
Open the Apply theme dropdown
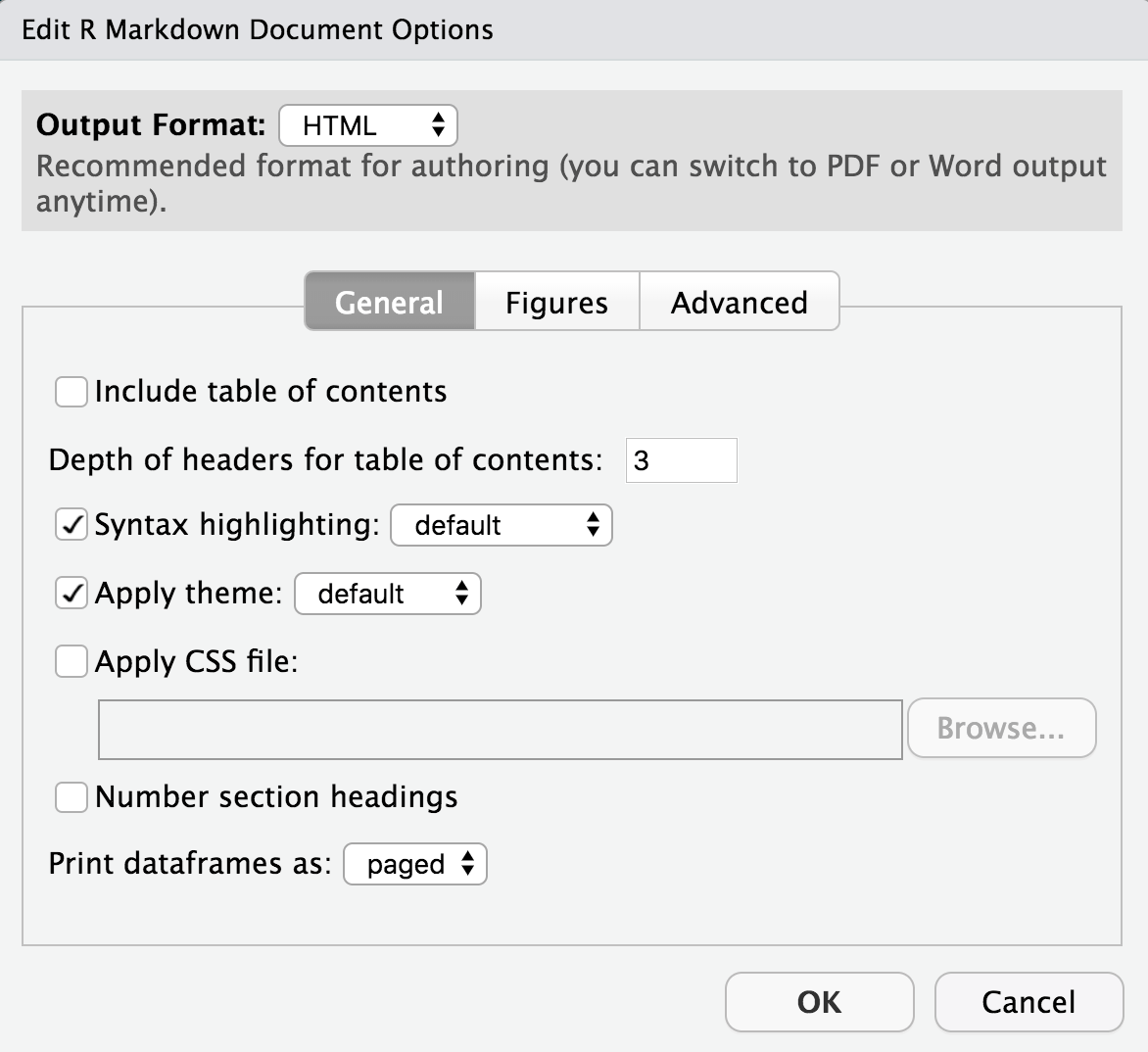click(x=387, y=594)
